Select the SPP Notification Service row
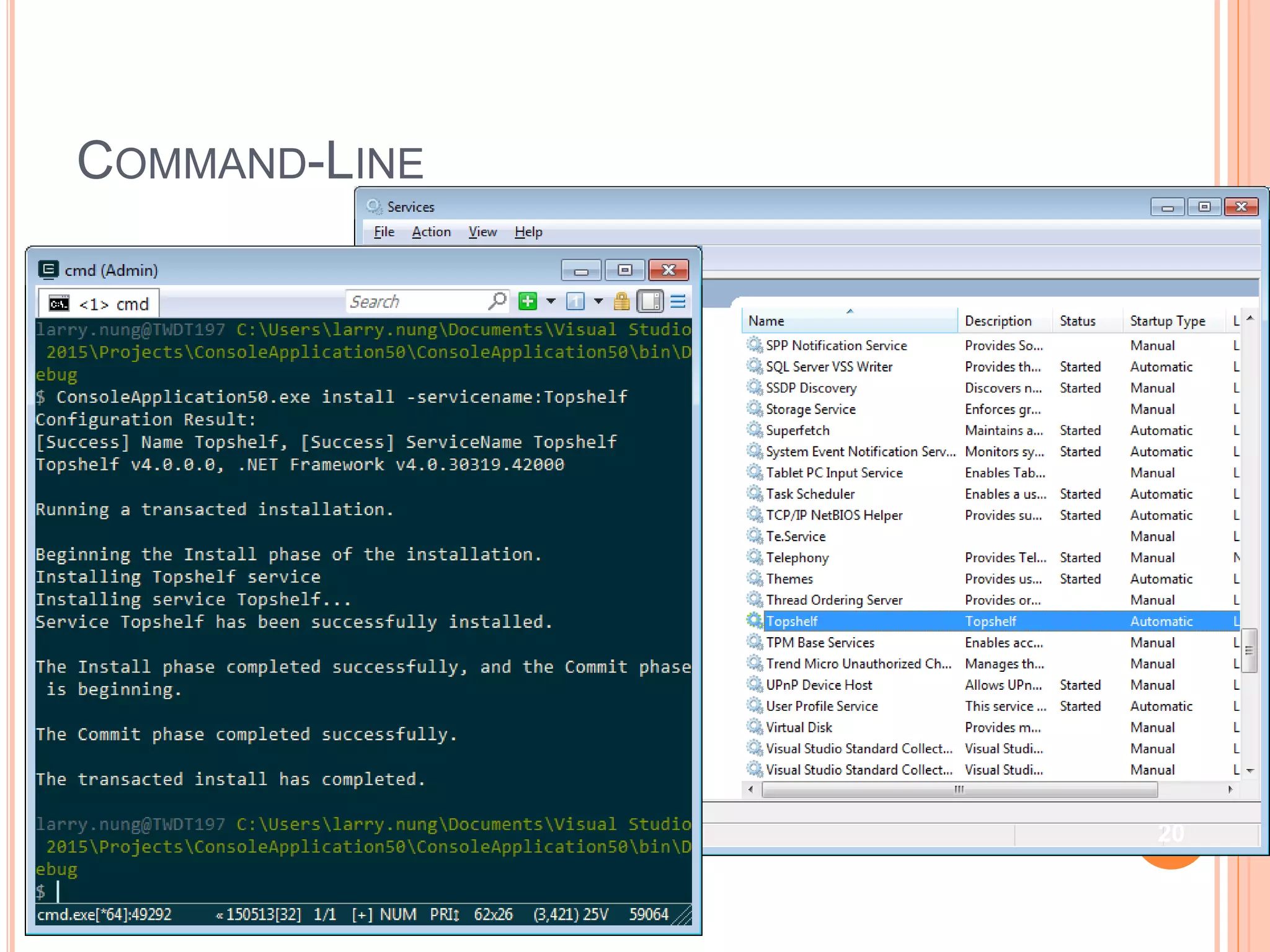1270x952 pixels. pyautogui.click(x=990, y=345)
